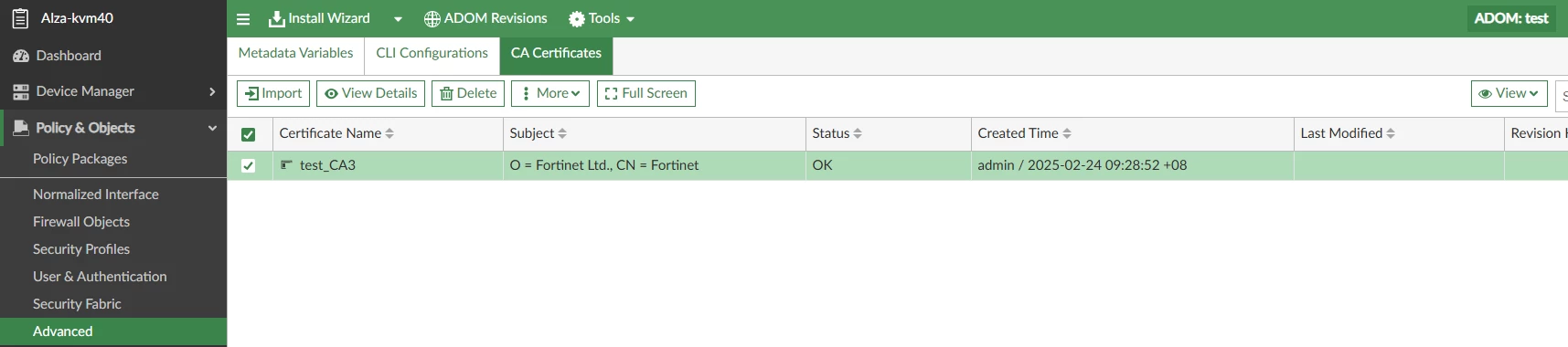Viewport: 1568px width, 347px height.
Task: Open the View dropdown
Action: pos(1509,93)
